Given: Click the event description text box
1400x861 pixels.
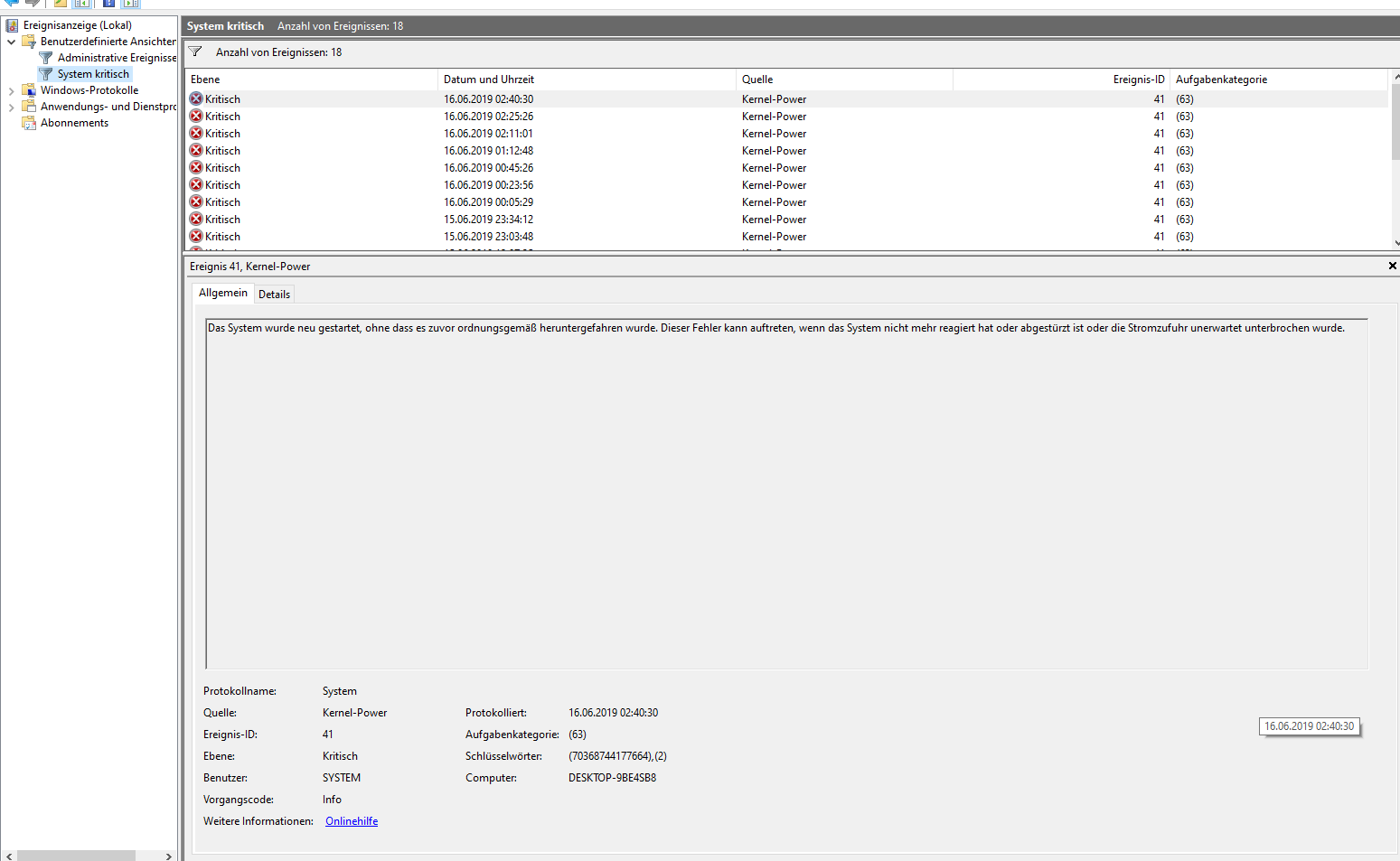Looking at the screenshot, I should (786, 493).
